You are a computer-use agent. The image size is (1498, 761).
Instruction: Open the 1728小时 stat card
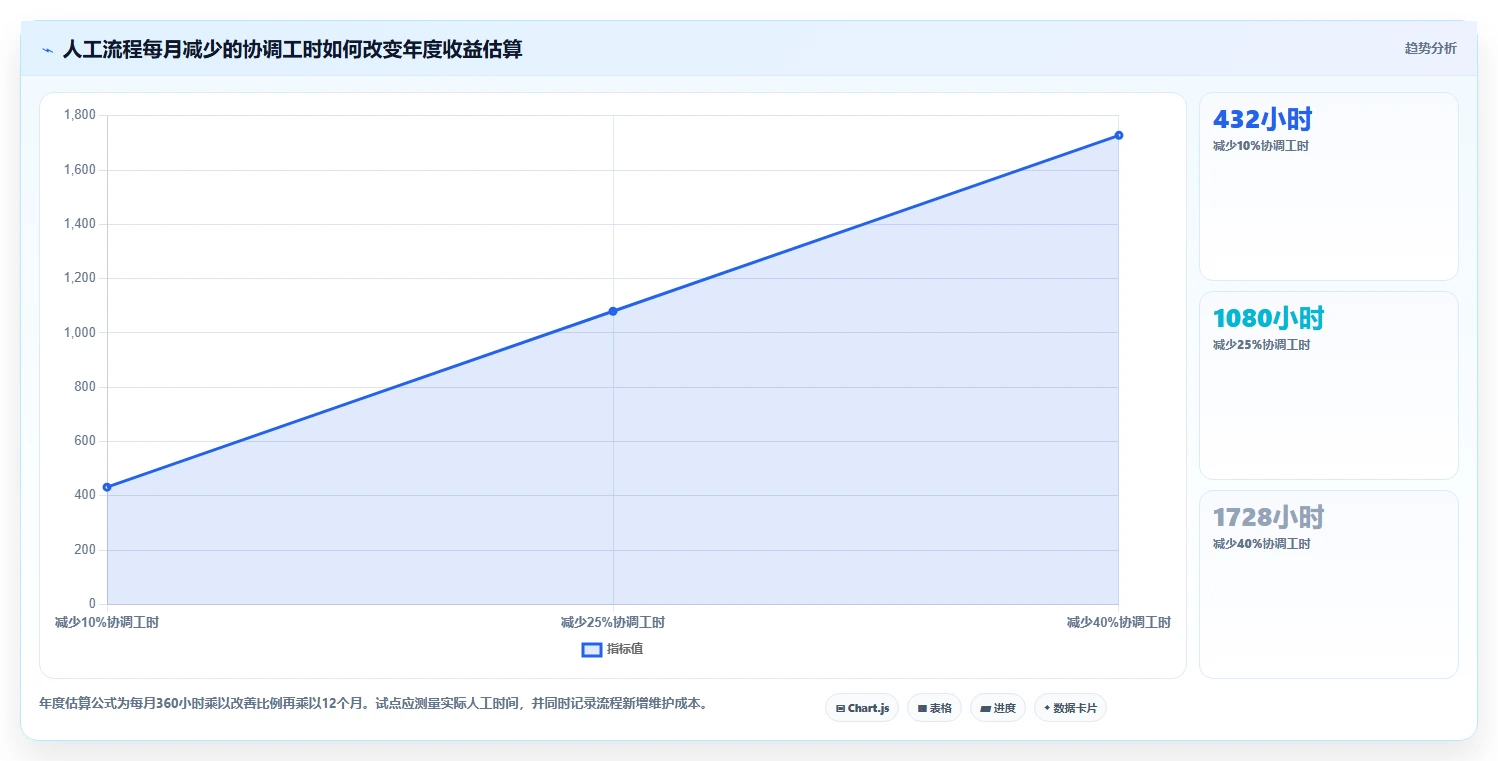click(x=1328, y=584)
